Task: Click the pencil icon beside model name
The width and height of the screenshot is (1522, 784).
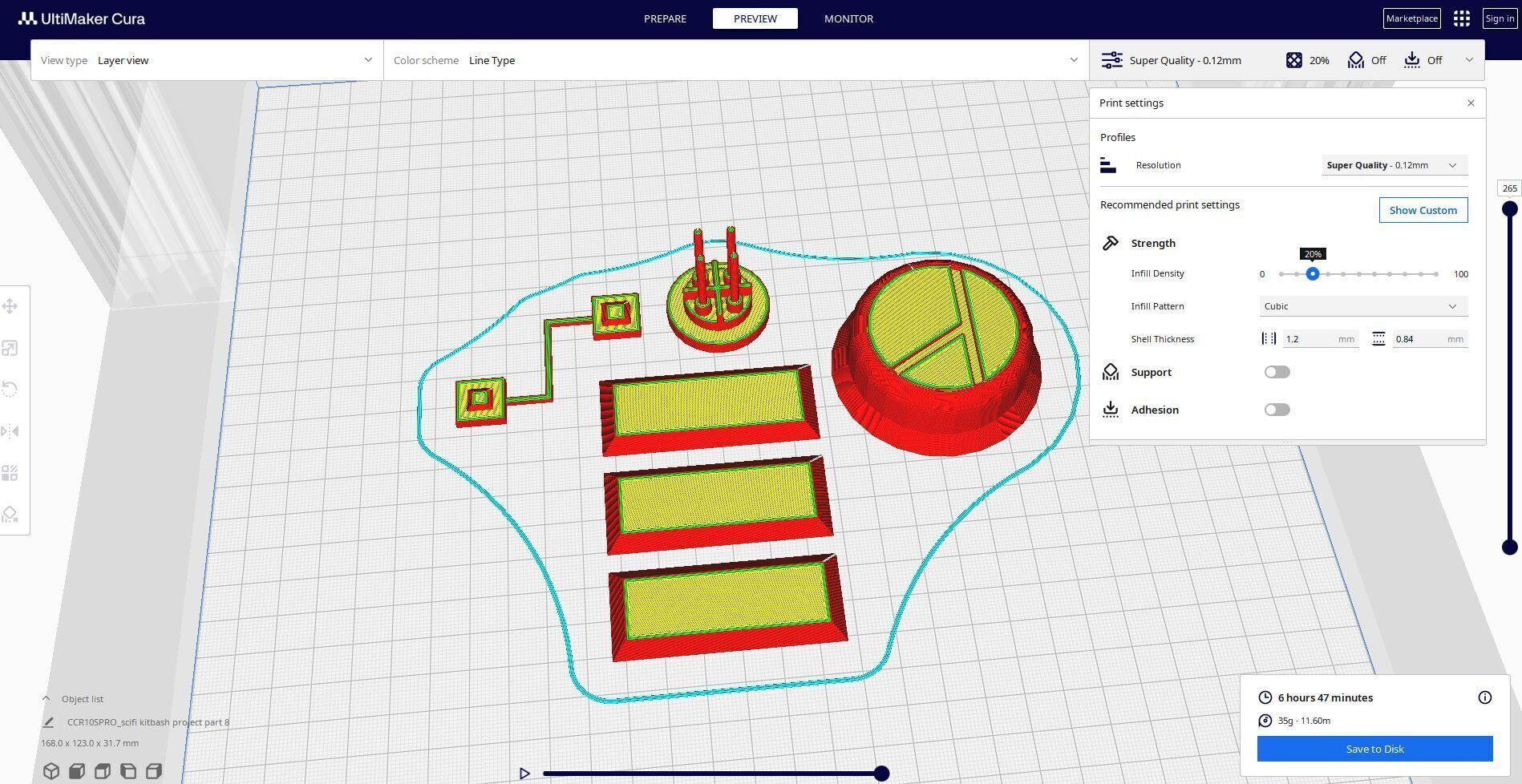Action: click(x=49, y=722)
